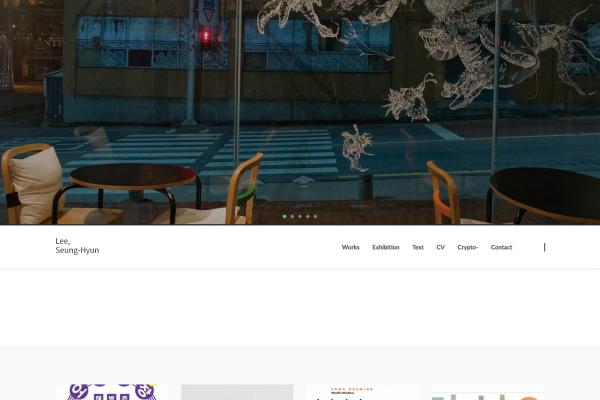Click the red traffic light in banner

[x=207, y=37]
